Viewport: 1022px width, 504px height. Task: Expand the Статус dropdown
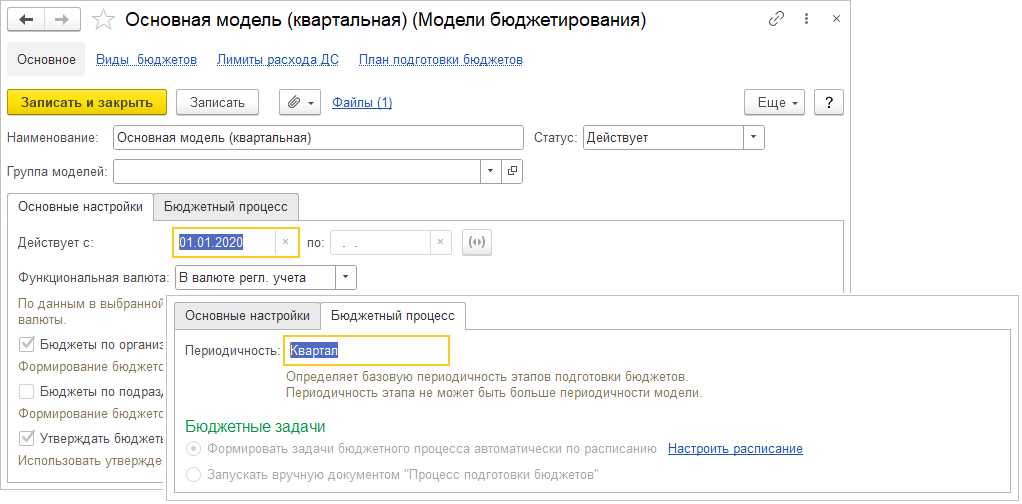tap(753, 137)
